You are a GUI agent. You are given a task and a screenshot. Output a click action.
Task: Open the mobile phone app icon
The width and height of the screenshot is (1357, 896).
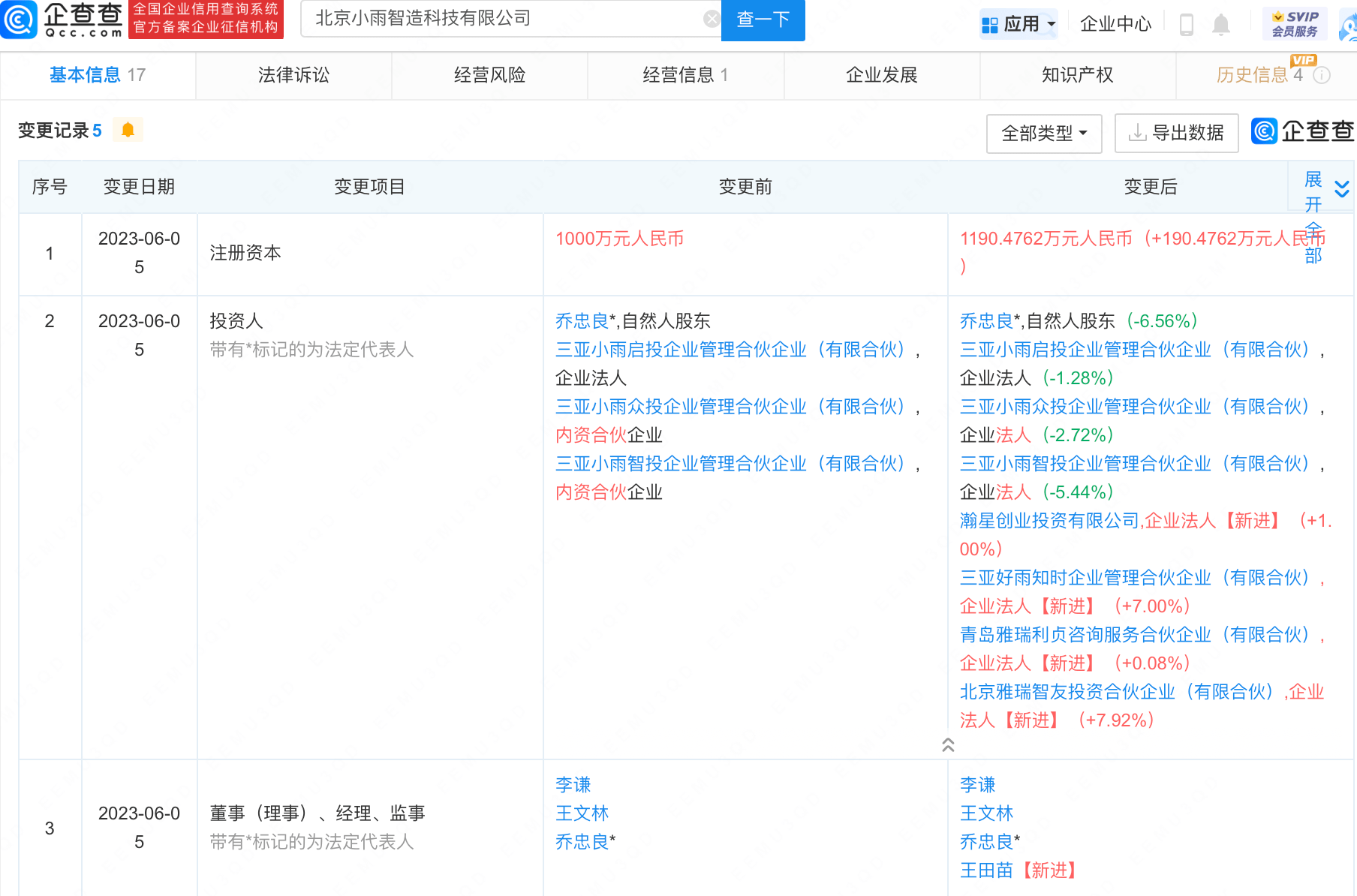click(1187, 24)
